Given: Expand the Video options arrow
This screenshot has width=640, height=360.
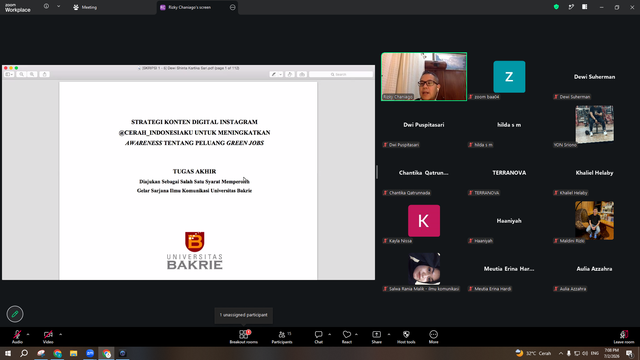Looking at the screenshot, I should click(x=60, y=334).
